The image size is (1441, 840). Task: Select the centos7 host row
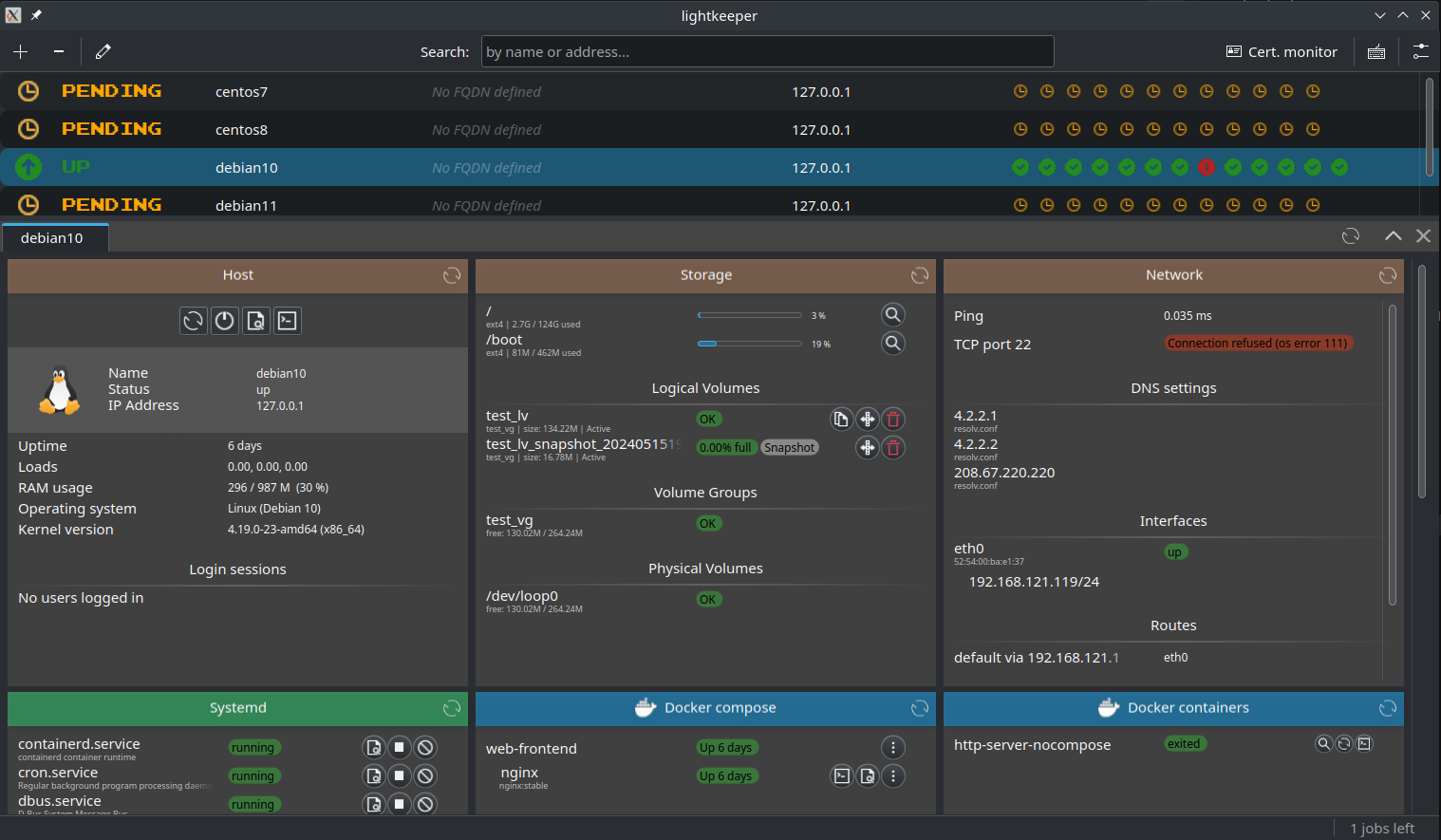click(710, 91)
